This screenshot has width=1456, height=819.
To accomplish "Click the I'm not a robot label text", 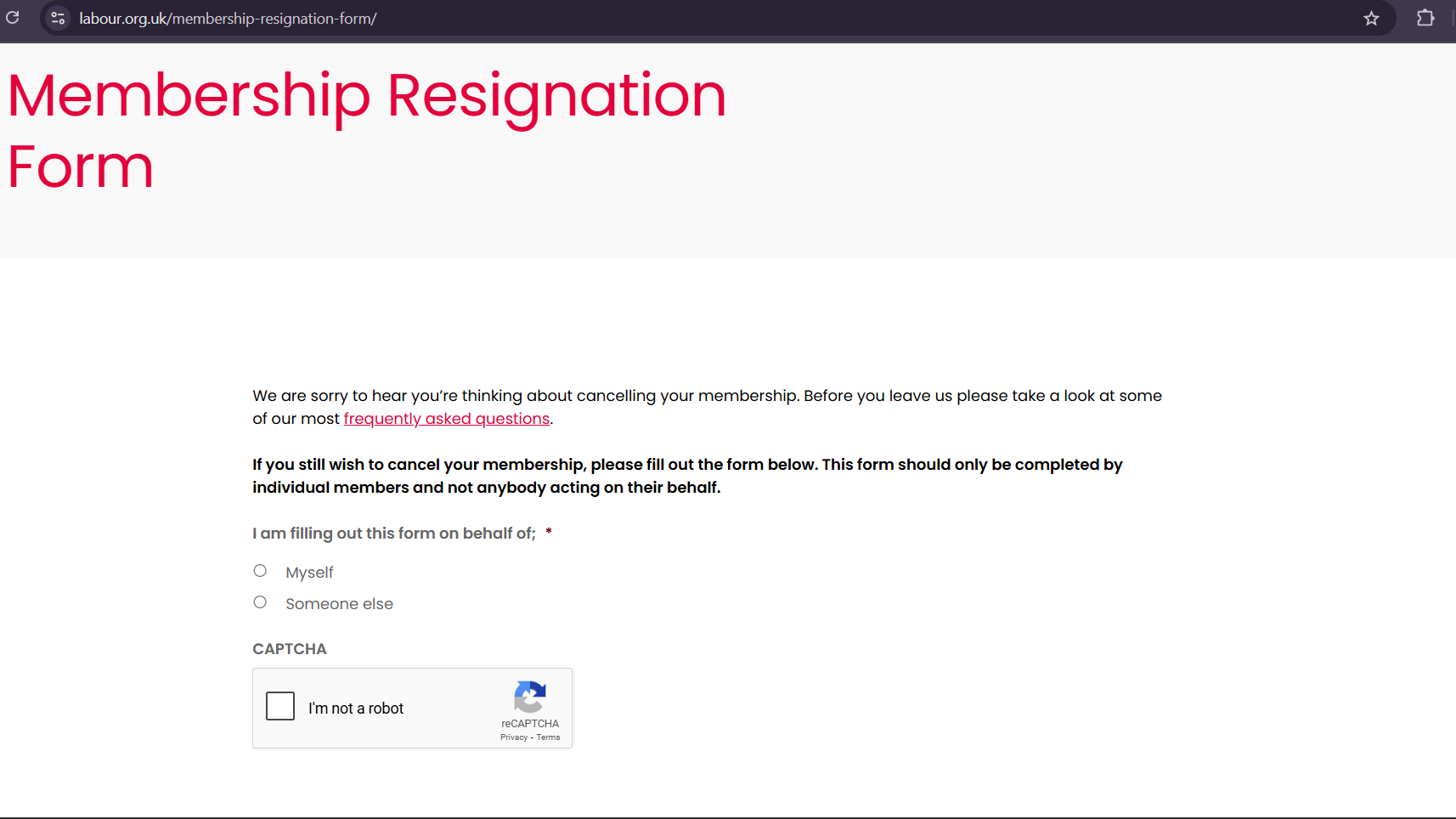I will pos(356,709).
